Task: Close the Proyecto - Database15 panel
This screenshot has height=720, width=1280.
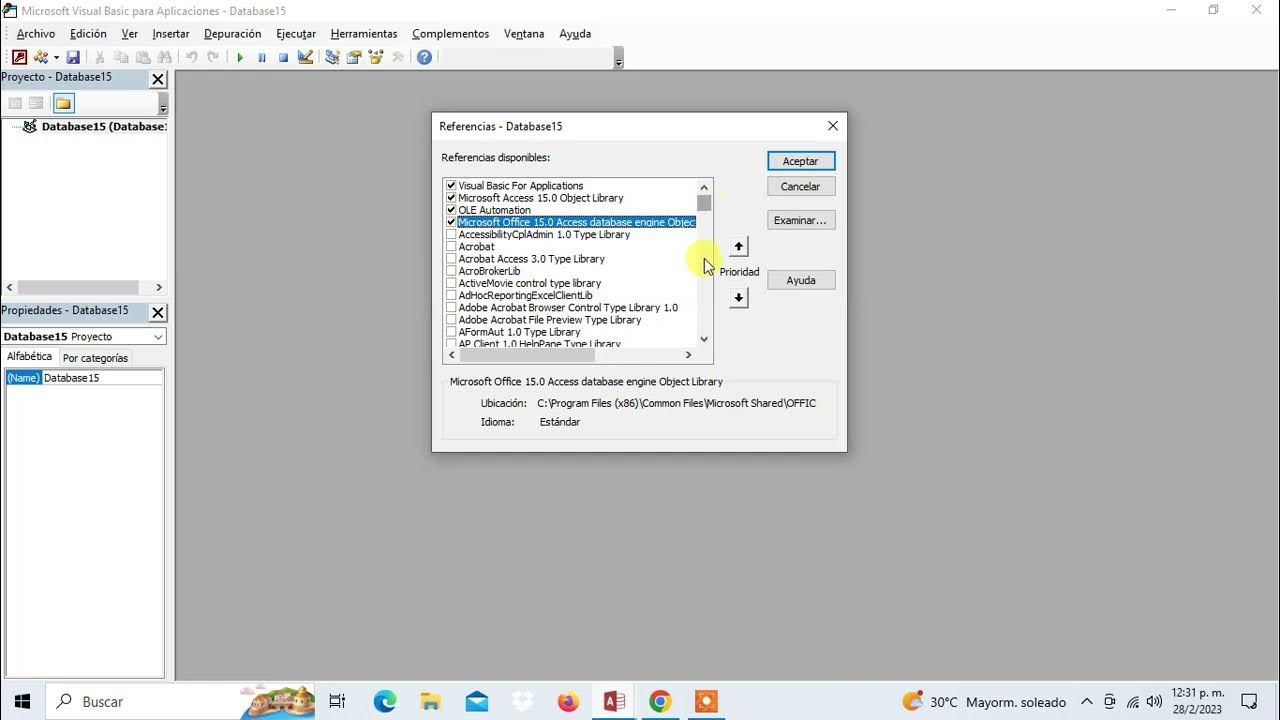Action: click(158, 79)
